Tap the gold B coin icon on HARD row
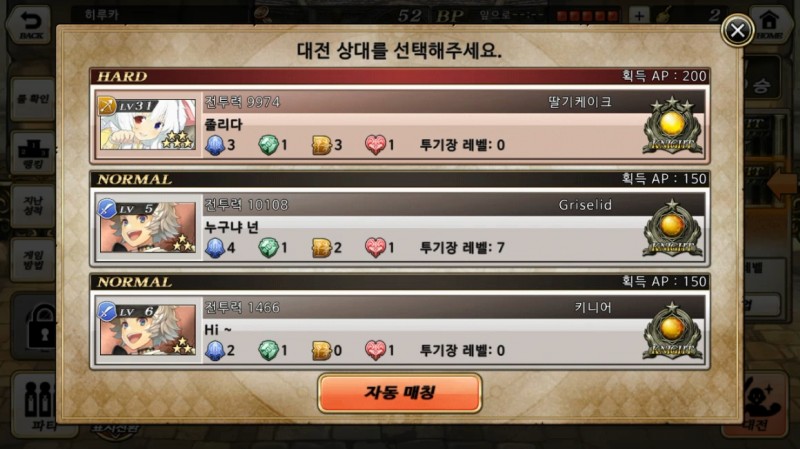The image size is (800, 449). click(x=321, y=145)
